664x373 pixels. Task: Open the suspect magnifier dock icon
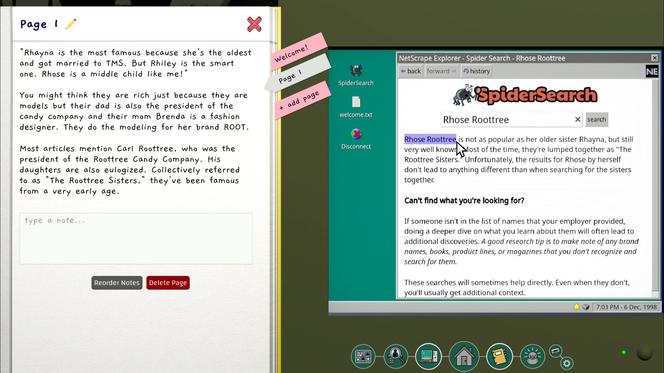click(x=396, y=356)
